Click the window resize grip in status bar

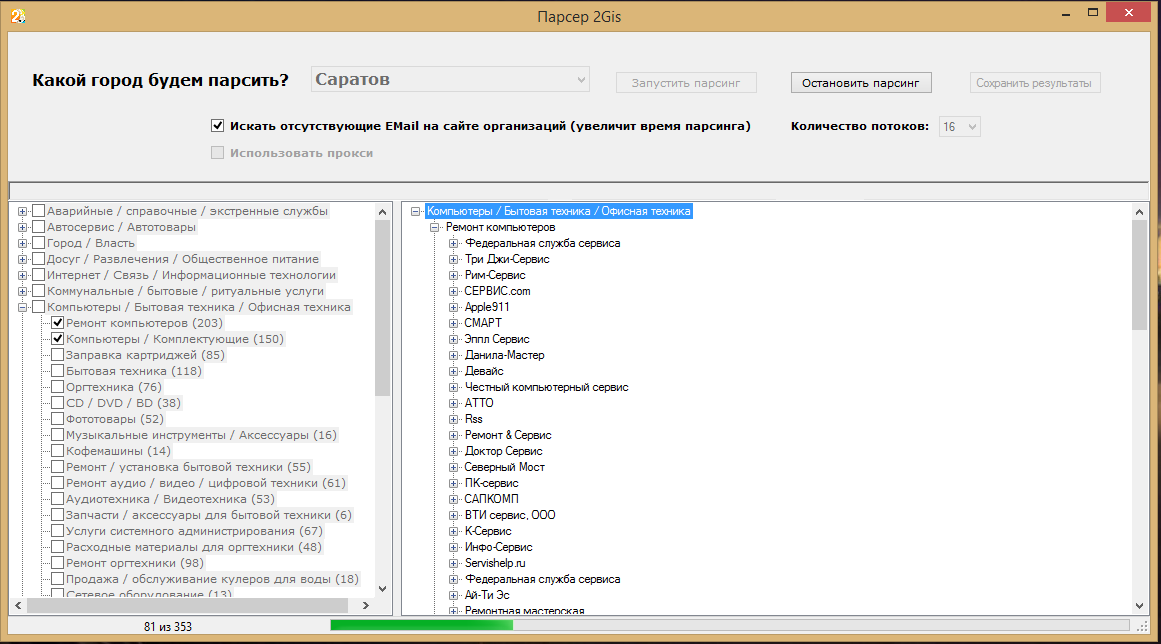click(1143, 626)
